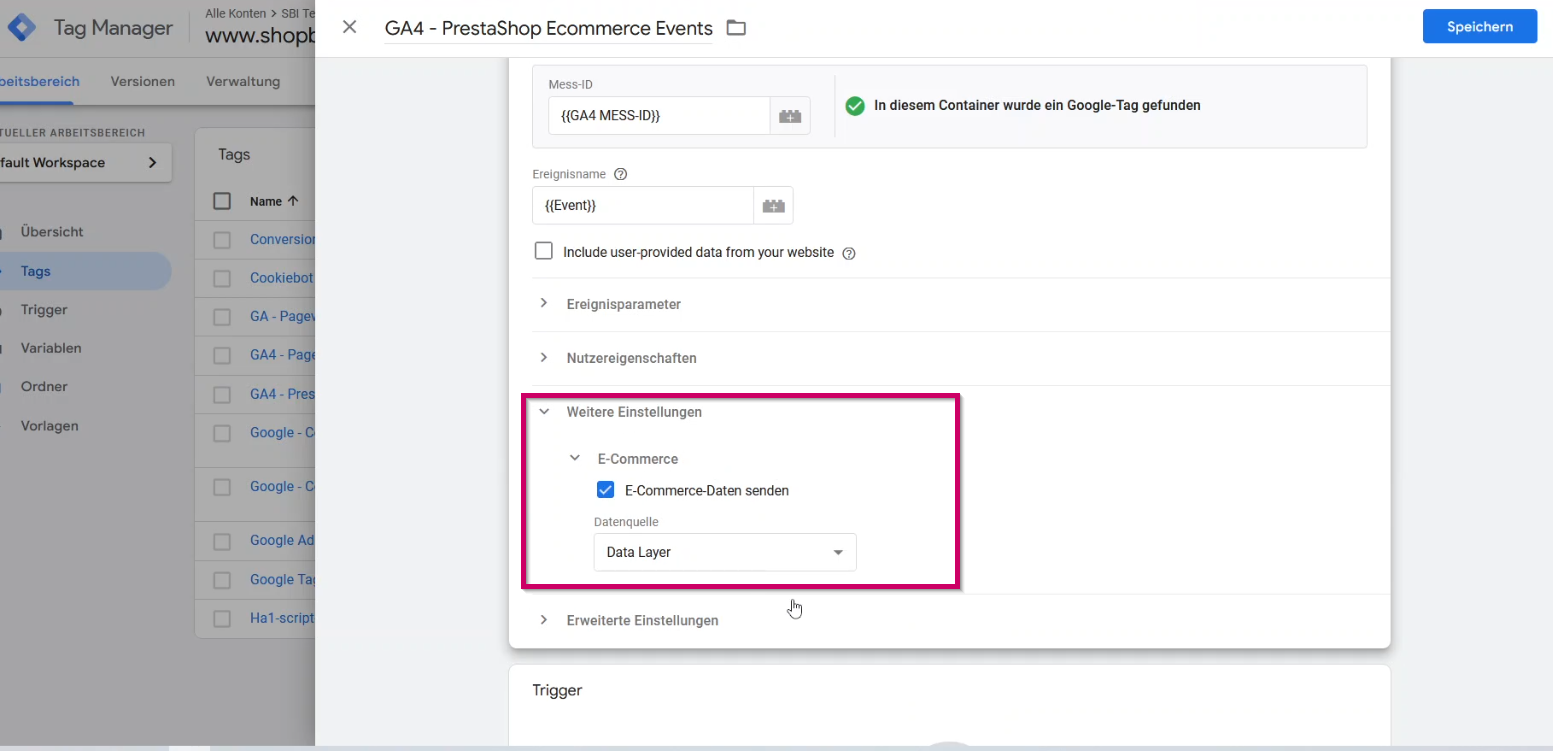Toggle Include user-provided data checkbox
Screen dimensions: 1553x751
click(543, 251)
